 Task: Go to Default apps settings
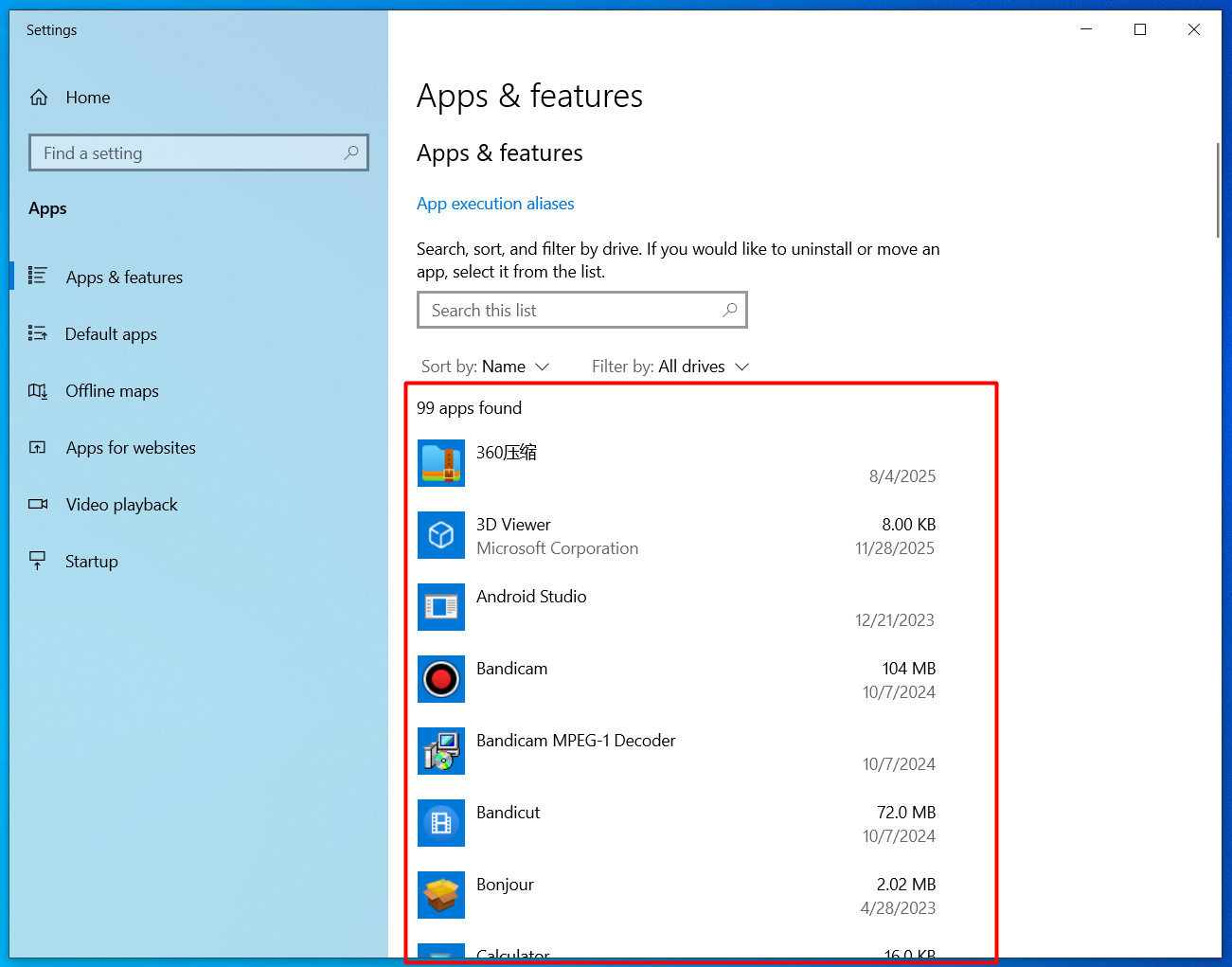point(199,333)
